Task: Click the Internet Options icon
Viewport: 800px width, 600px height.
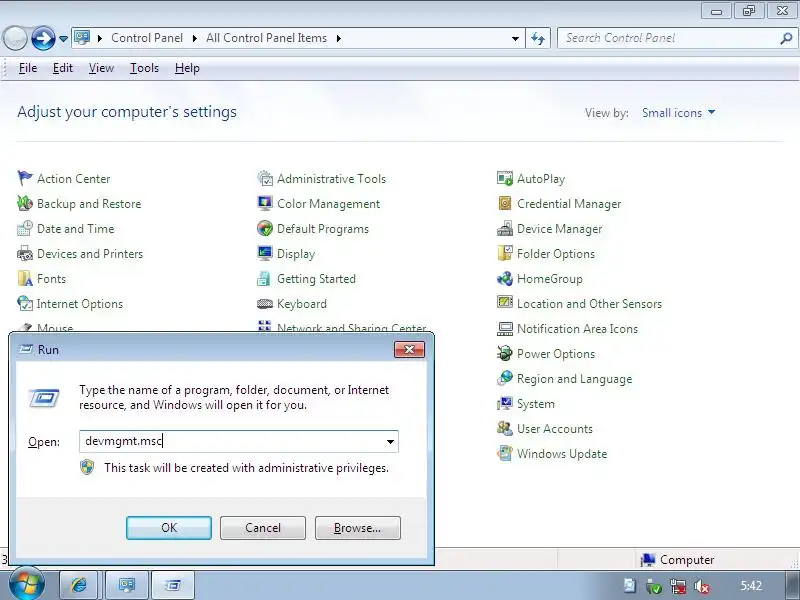Action: [x=25, y=303]
